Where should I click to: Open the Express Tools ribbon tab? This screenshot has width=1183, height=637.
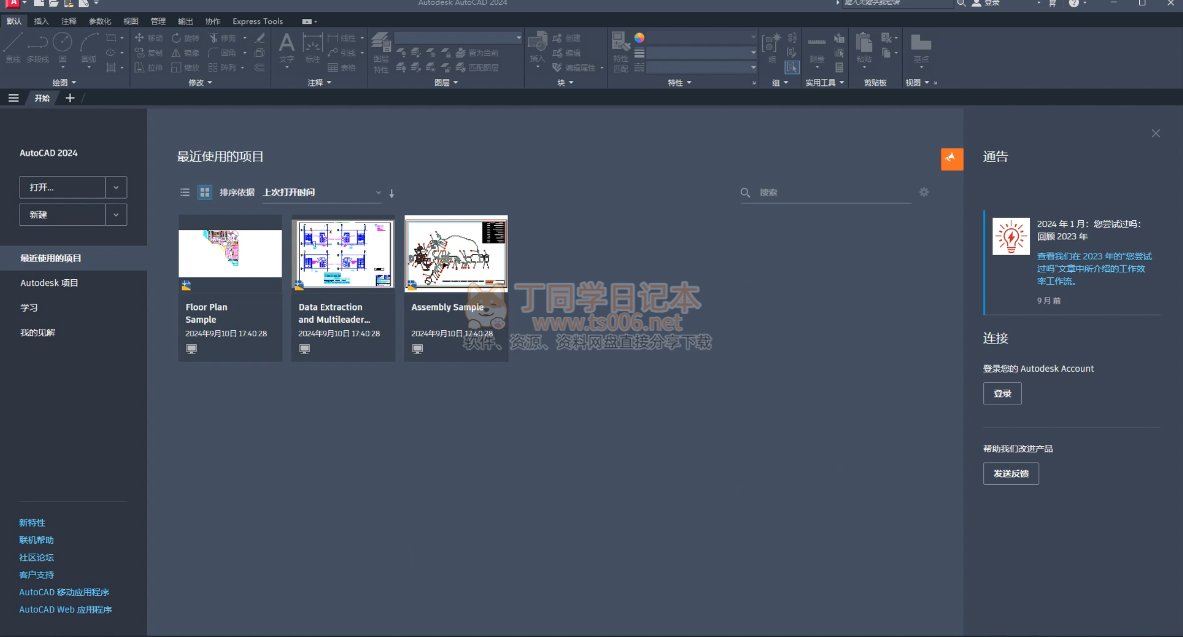click(x=257, y=21)
